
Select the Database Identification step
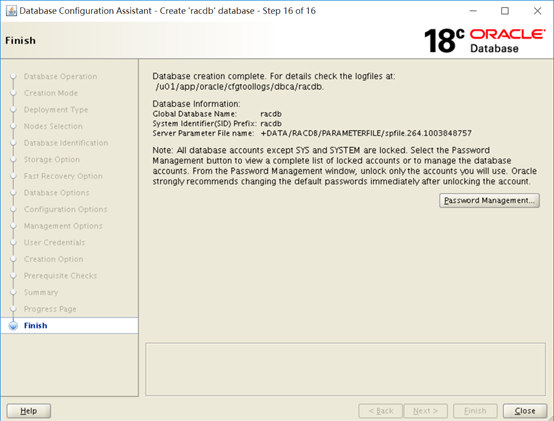tap(66, 143)
